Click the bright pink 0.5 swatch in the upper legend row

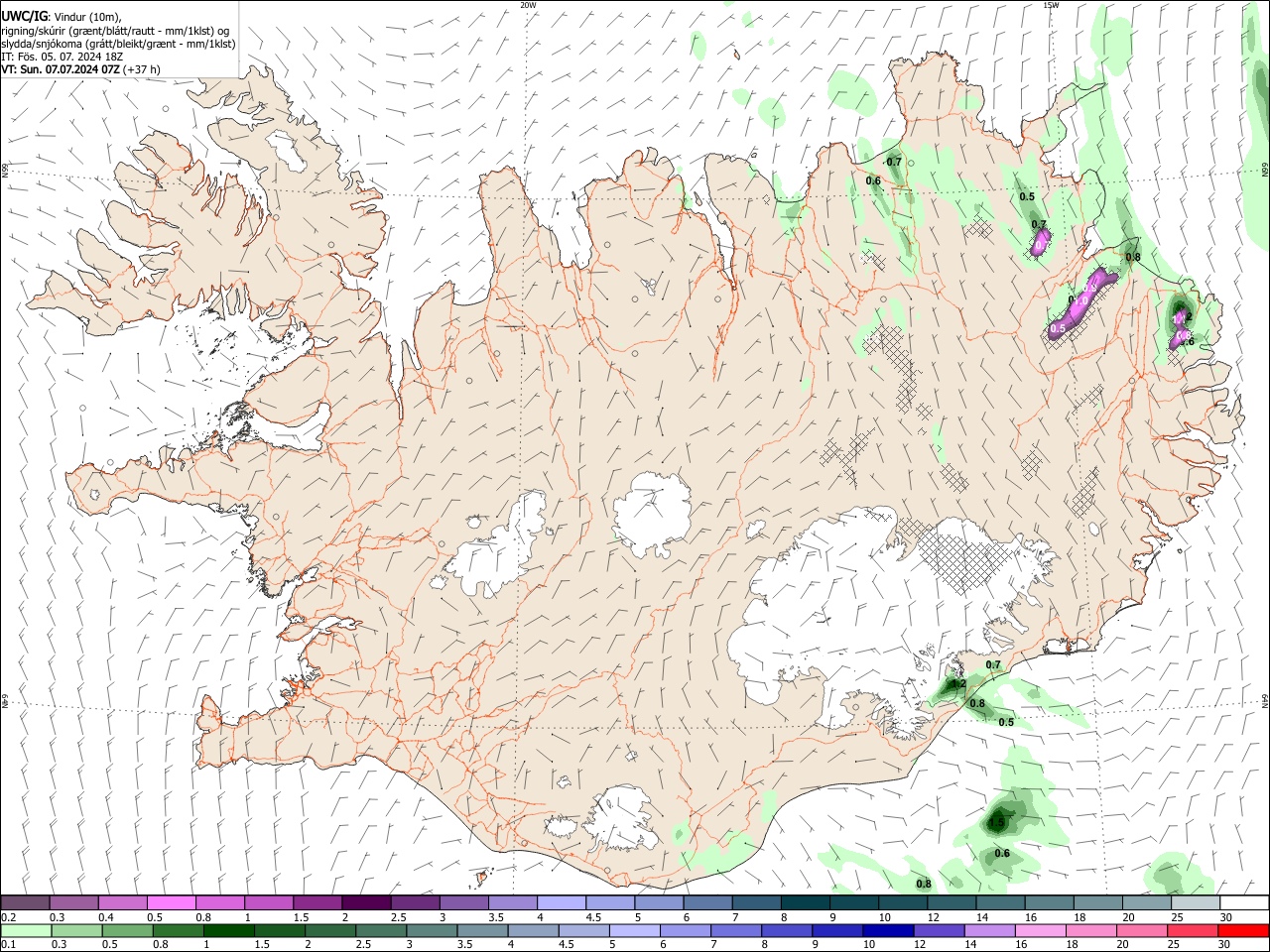coord(171,902)
